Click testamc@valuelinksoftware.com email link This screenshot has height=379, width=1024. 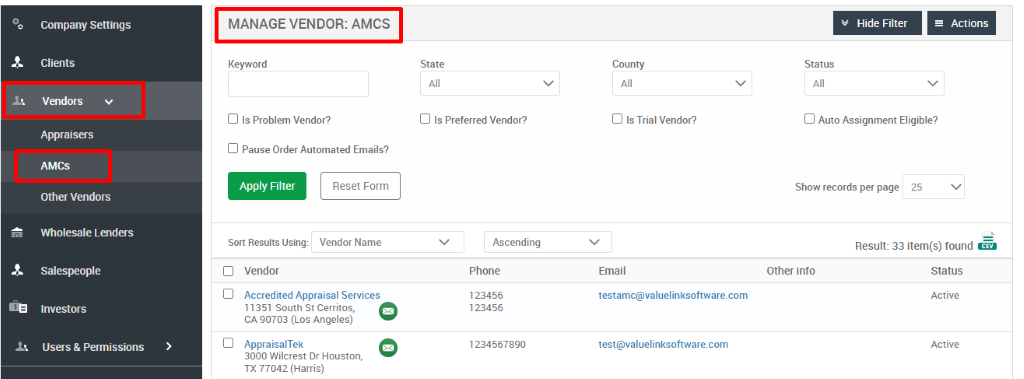(673, 295)
